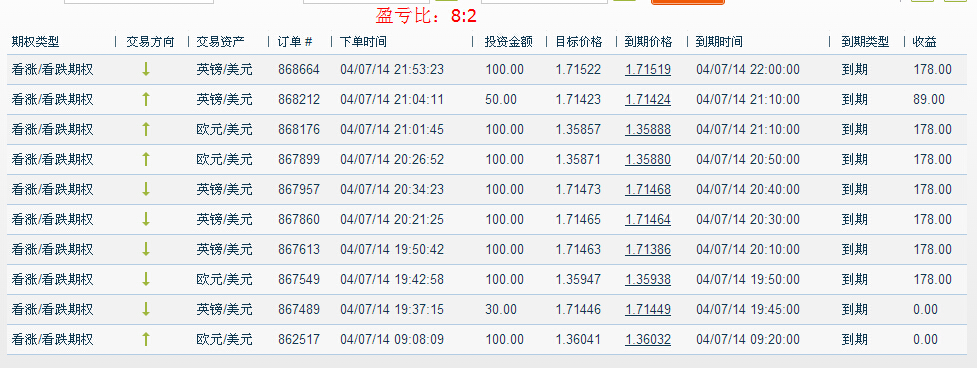Click expiry time 04/07/14 19:45:00
Viewport: 977px width, 368px height.
pyautogui.click(x=748, y=309)
